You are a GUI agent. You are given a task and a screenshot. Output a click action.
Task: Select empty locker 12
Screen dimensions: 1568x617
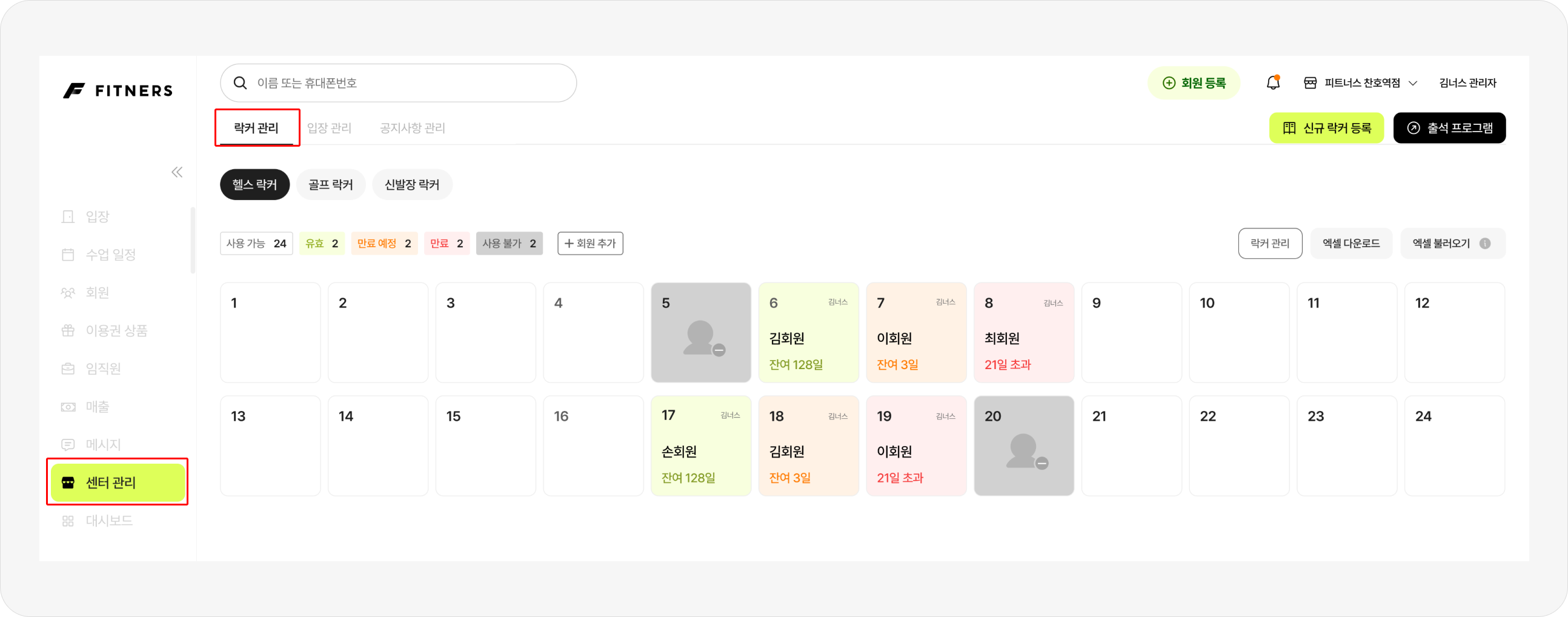pyautogui.click(x=1455, y=333)
